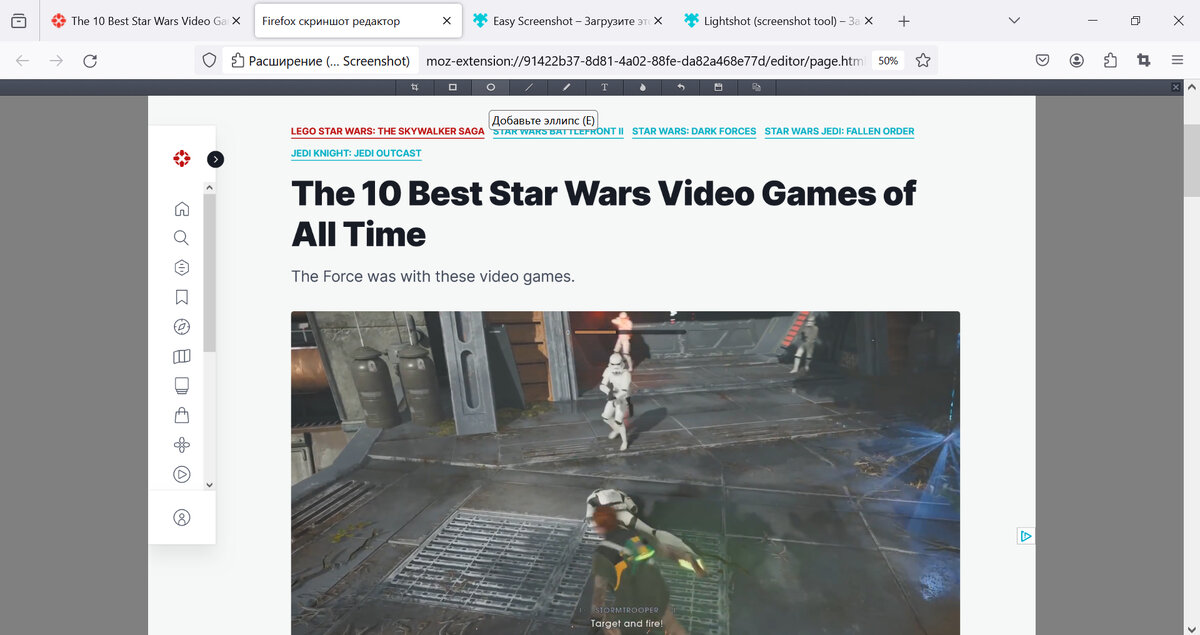The height and width of the screenshot is (635, 1200).
Task: Click the sidebar bookmark icon
Action: tap(181, 297)
